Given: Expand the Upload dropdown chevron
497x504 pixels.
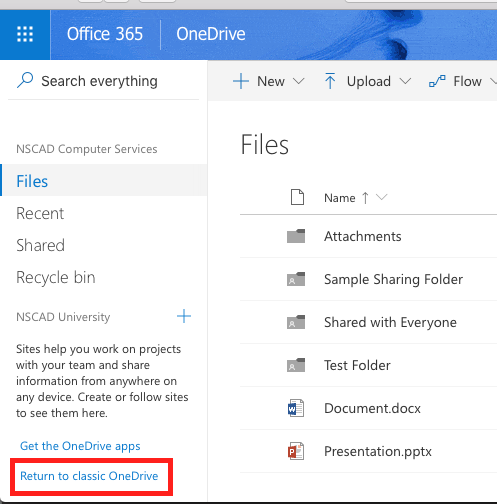Looking at the screenshot, I should click(405, 81).
